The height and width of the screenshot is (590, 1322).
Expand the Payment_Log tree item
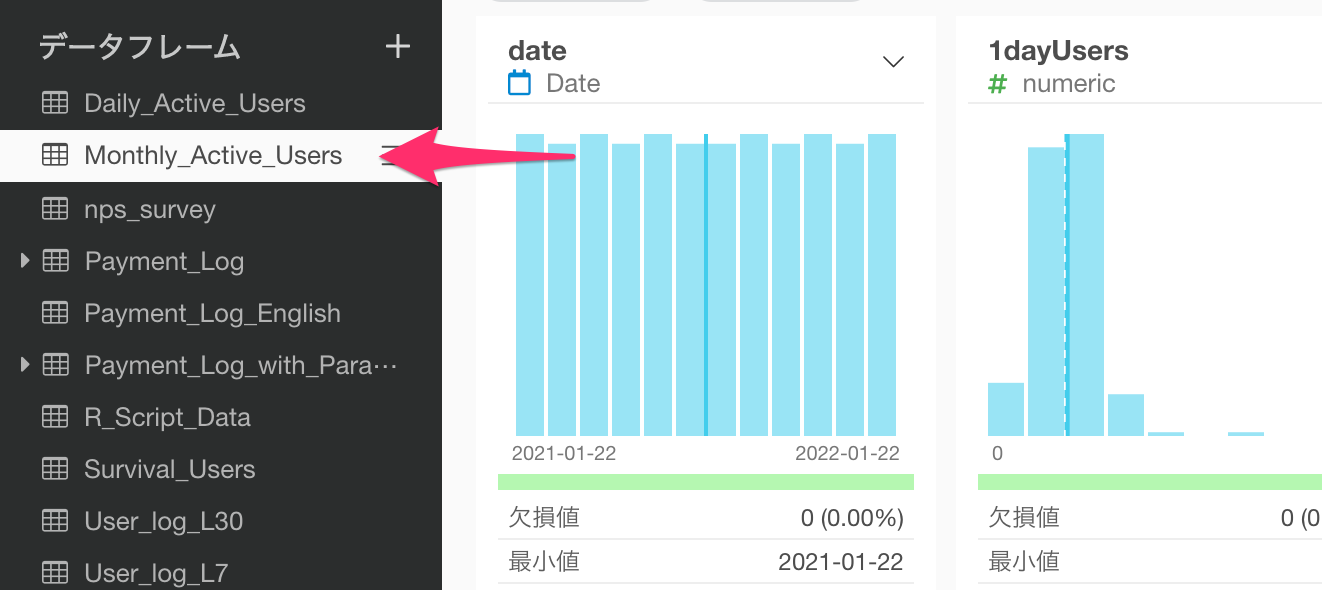(25, 261)
